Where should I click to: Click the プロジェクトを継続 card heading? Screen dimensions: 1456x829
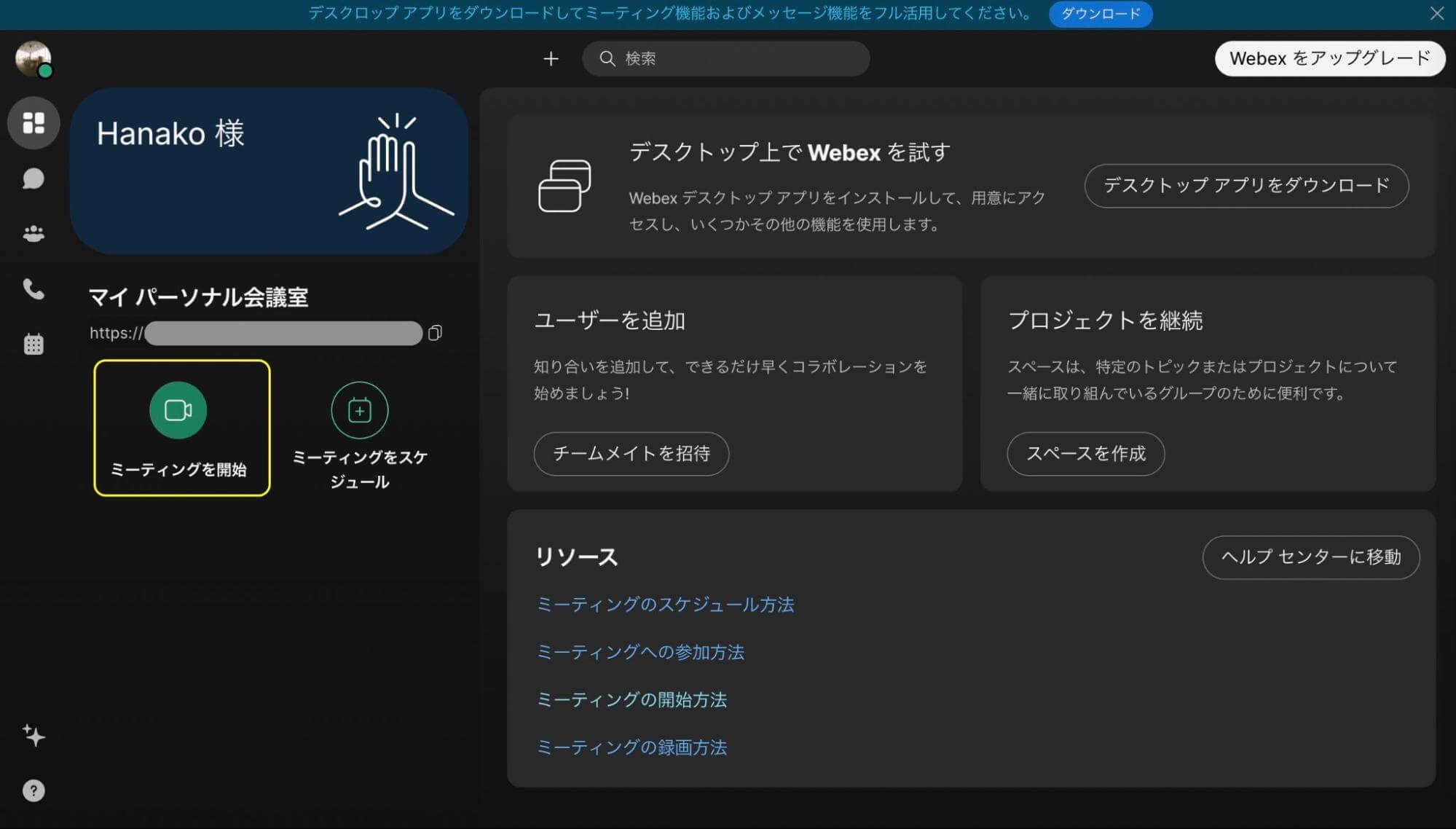1105,321
